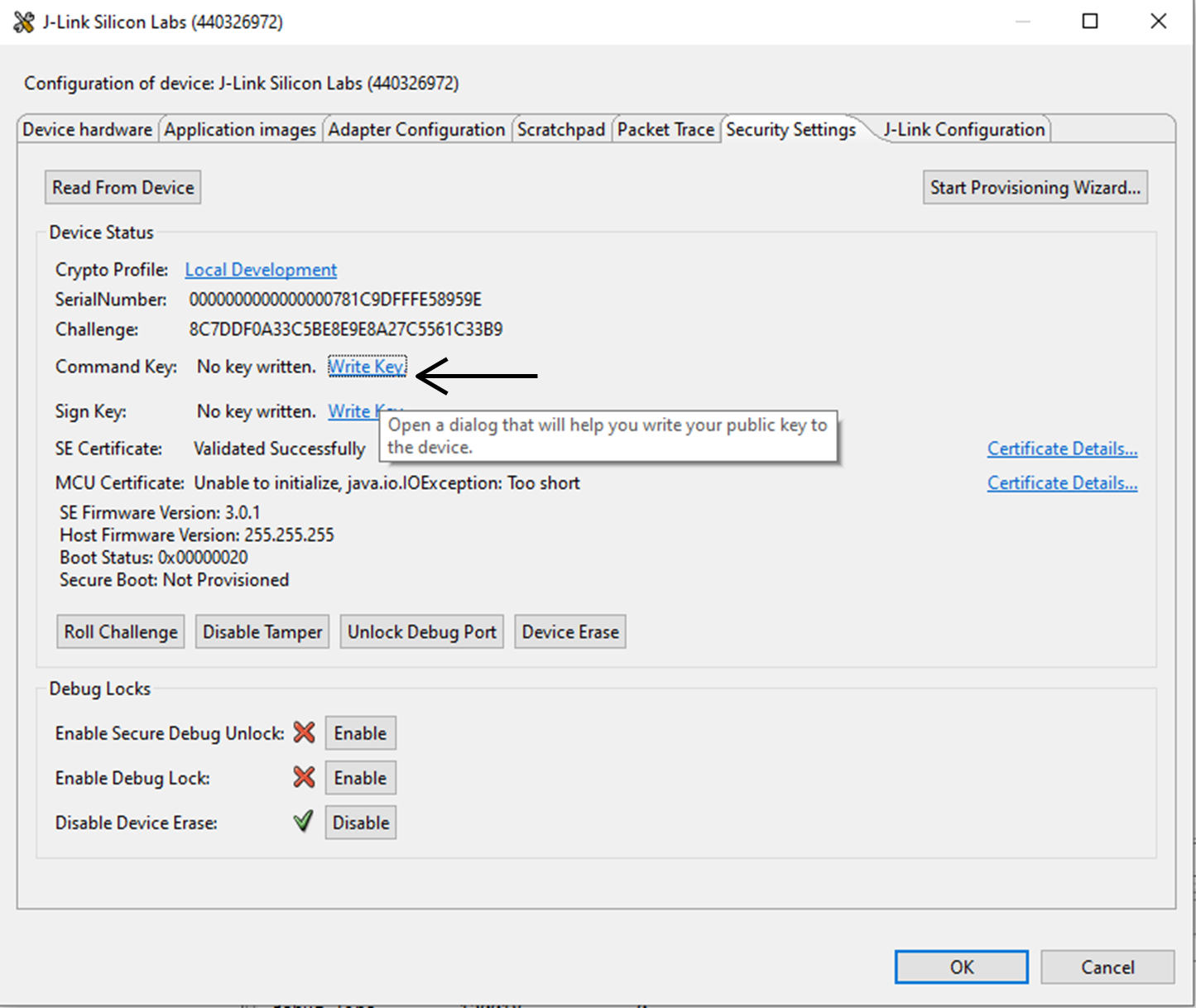Click Secure Boot: Not Provisioned text
This screenshot has width=1196, height=1008.
click(x=175, y=580)
